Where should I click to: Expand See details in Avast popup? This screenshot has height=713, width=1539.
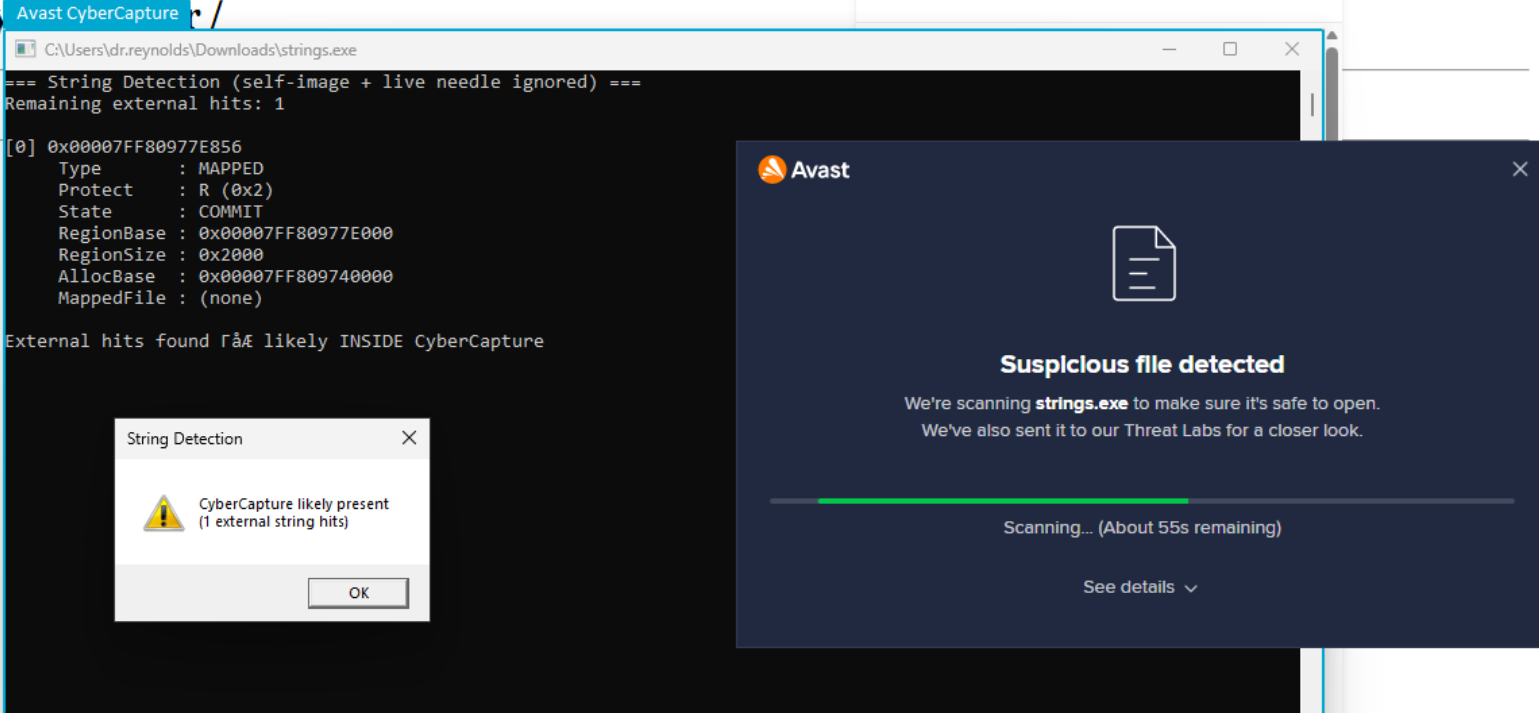[x=1140, y=587]
